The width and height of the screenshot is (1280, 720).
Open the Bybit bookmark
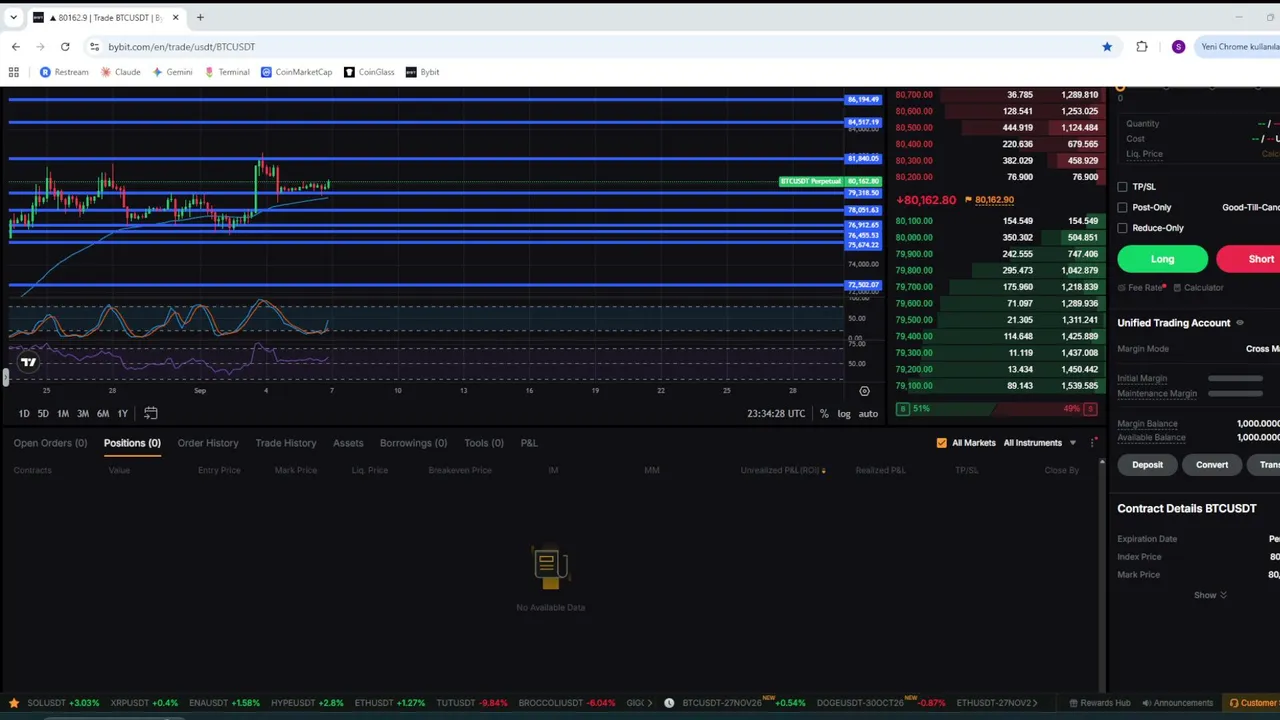pos(422,72)
